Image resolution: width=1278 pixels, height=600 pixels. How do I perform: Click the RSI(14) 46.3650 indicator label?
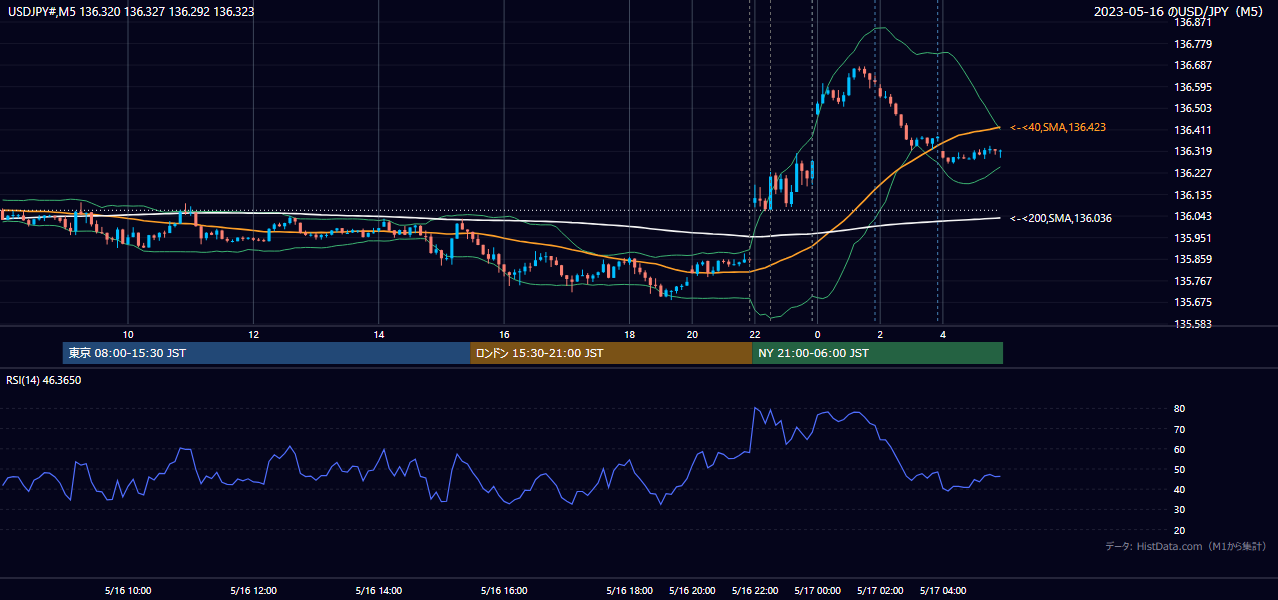(x=44, y=380)
